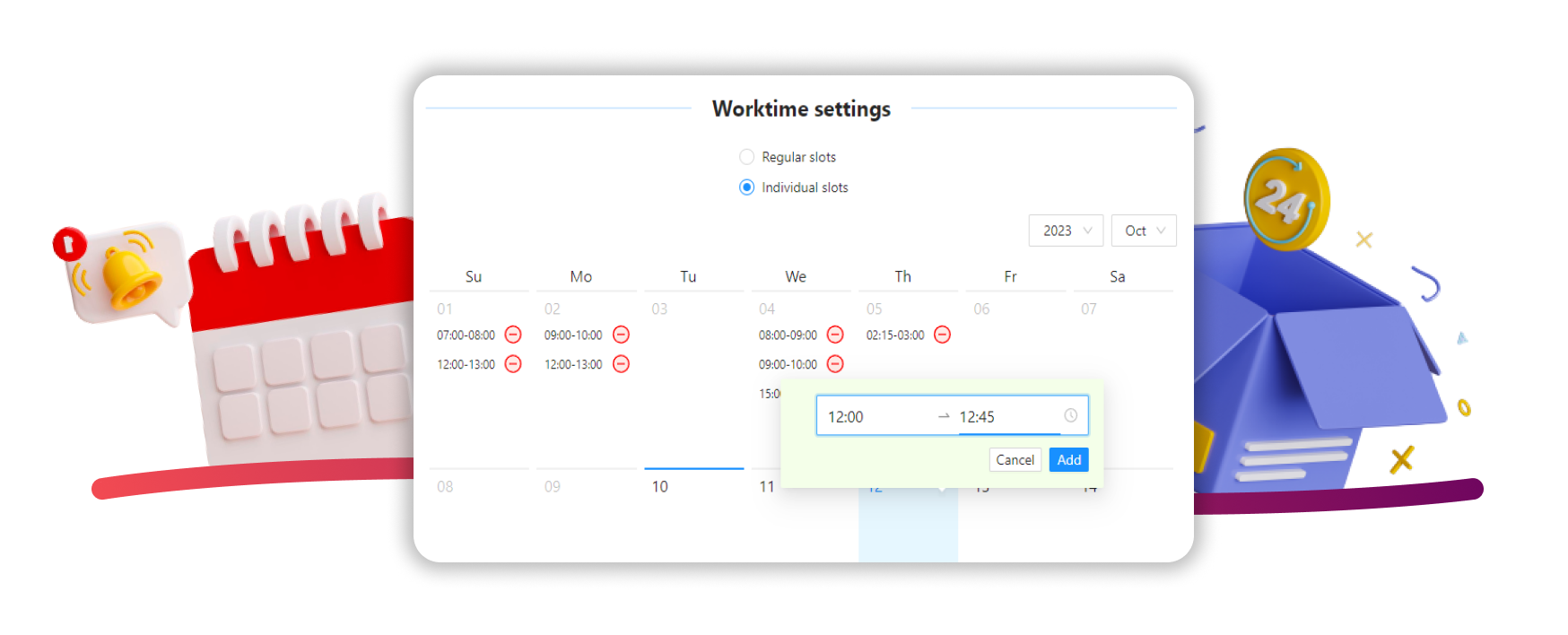The image size is (1568, 635).
Task: Delete the 09:00-10:00 slot on Monday 02
Action: pos(621,335)
